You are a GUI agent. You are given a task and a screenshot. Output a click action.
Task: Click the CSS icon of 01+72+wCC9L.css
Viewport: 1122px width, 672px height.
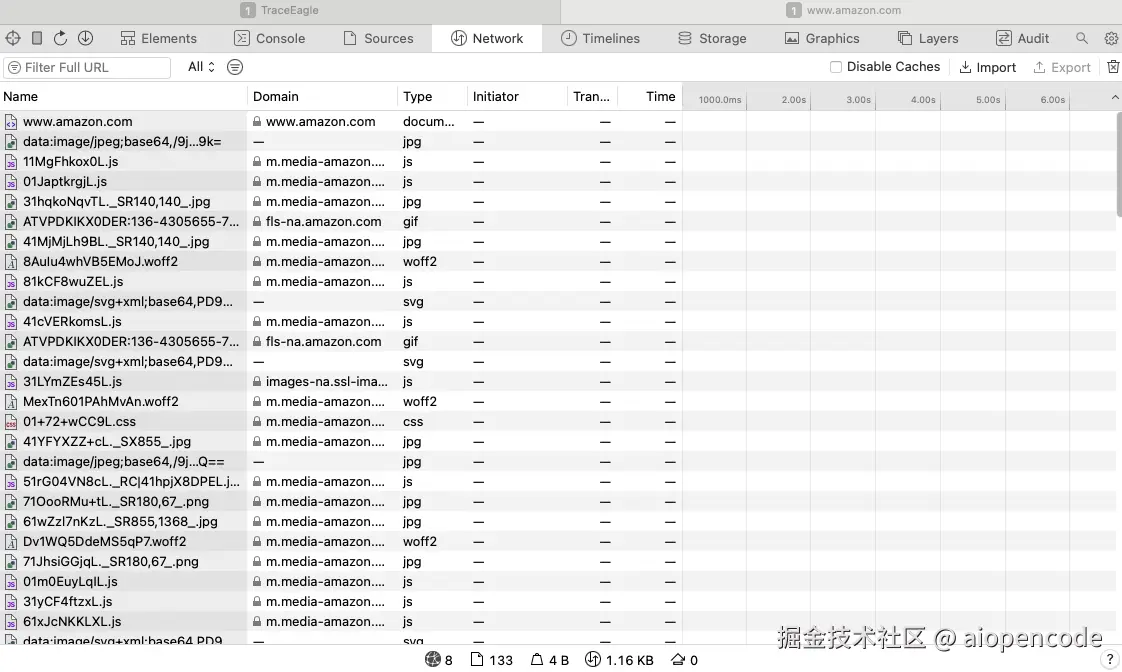(x=11, y=422)
